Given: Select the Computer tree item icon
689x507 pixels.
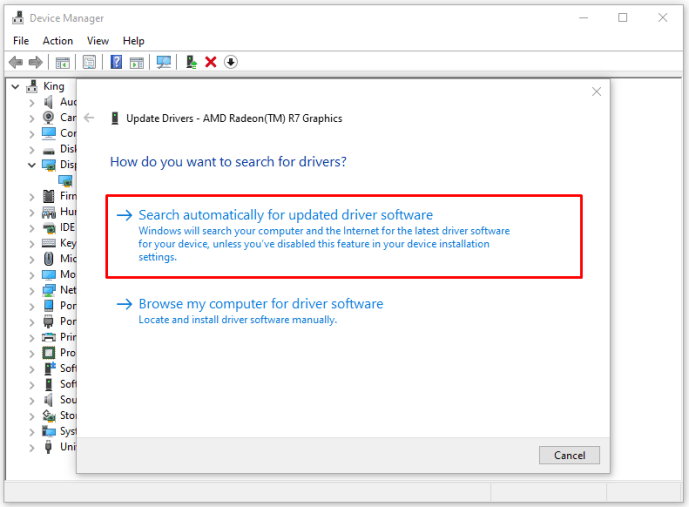Looking at the screenshot, I should pyautogui.click(x=49, y=133).
